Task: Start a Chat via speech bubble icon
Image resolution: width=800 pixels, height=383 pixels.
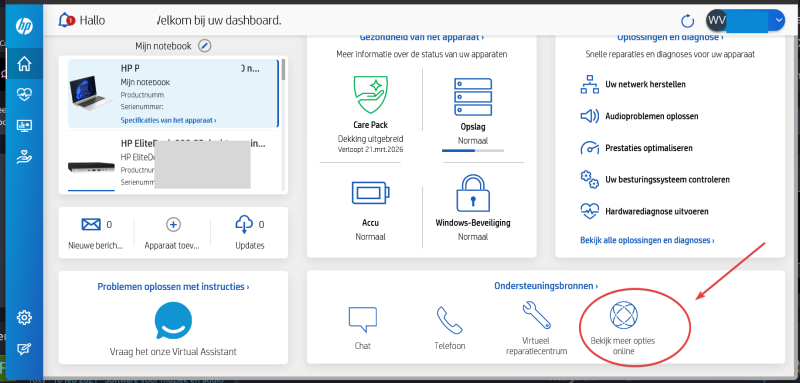Action: (x=363, y=320)
